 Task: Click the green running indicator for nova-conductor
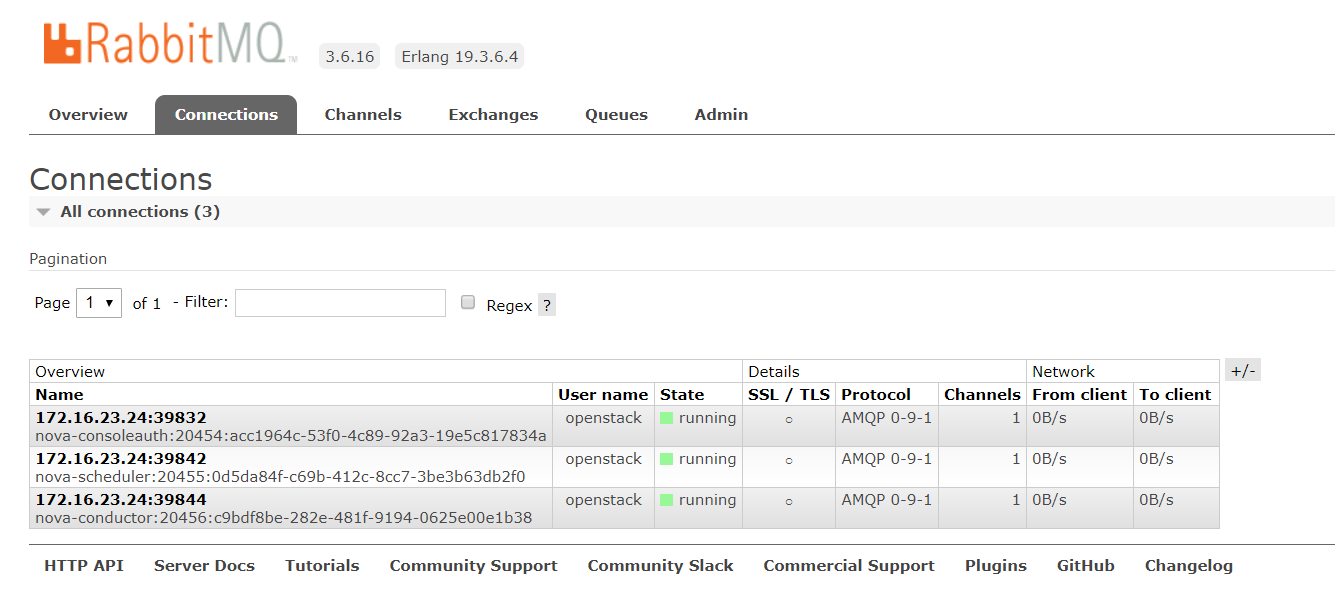coord(665,500)
